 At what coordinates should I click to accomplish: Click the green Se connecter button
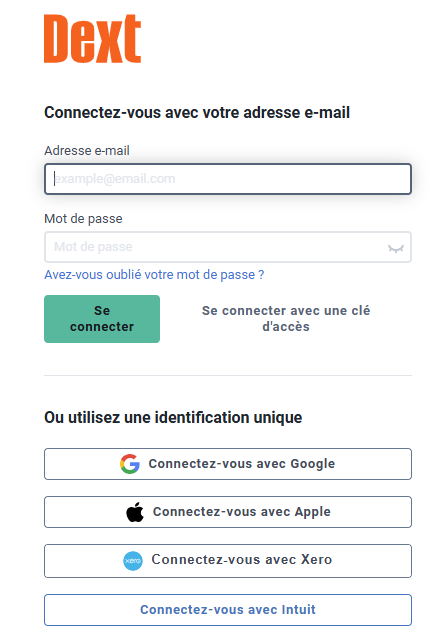(102, 319)
